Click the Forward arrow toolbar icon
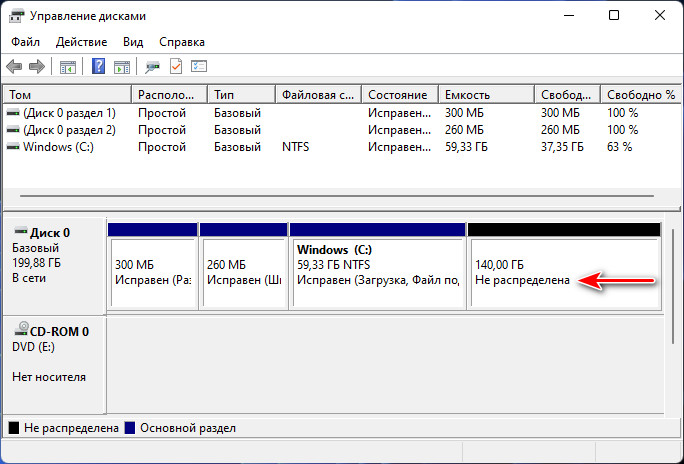The image size is (684, 464). pos(37,67)
